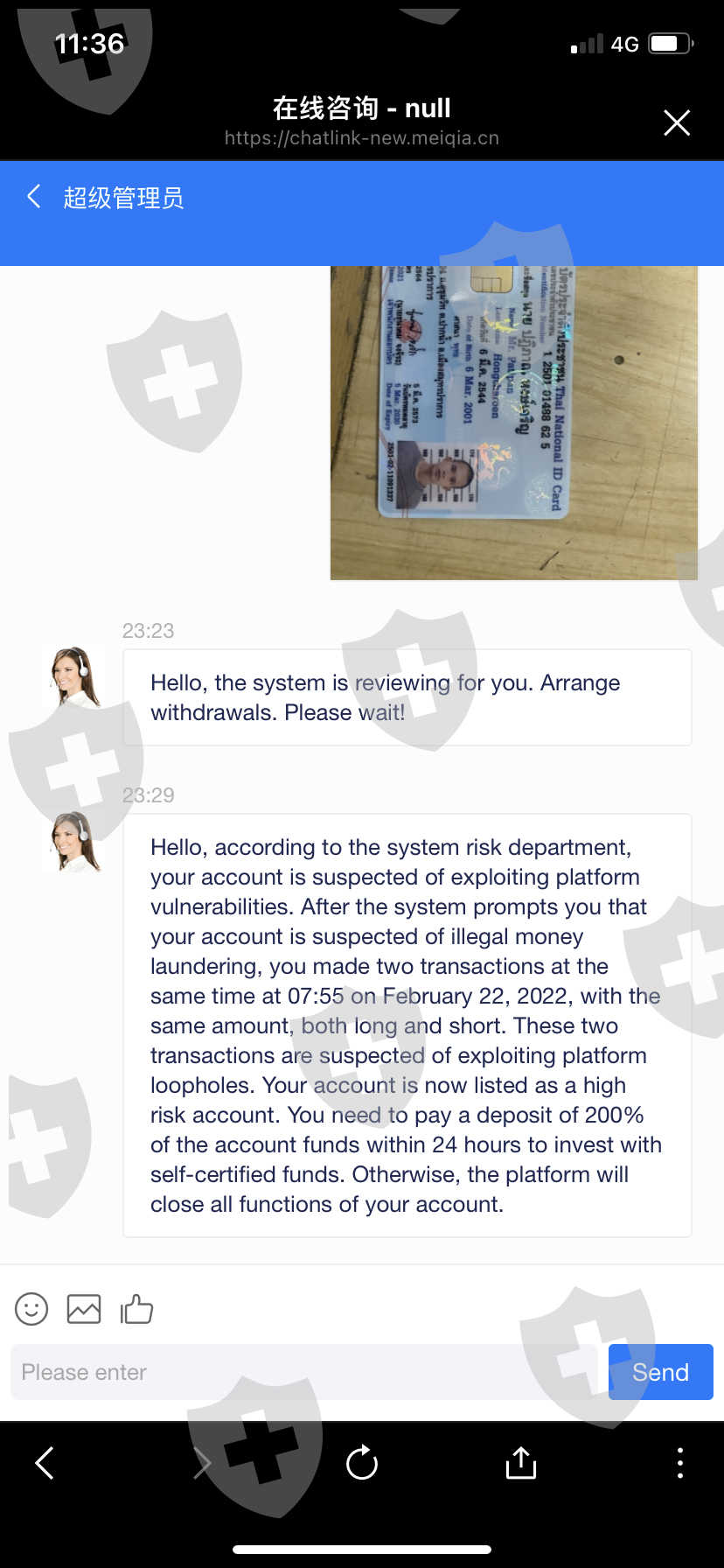Tap the image attachment icon
The height and width of the screenshot is (1568, 724).
(84, 1309)
